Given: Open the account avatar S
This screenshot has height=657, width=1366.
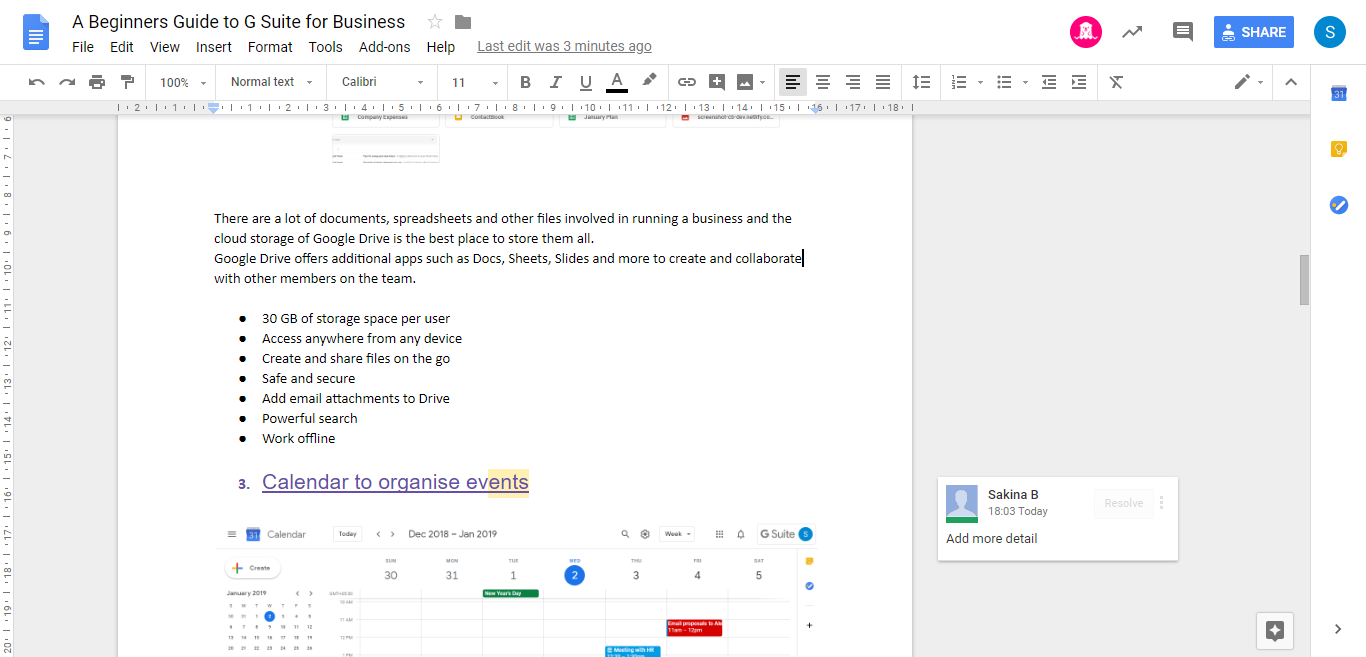Looking at the screenshot, I should [x=1330, y=32].
